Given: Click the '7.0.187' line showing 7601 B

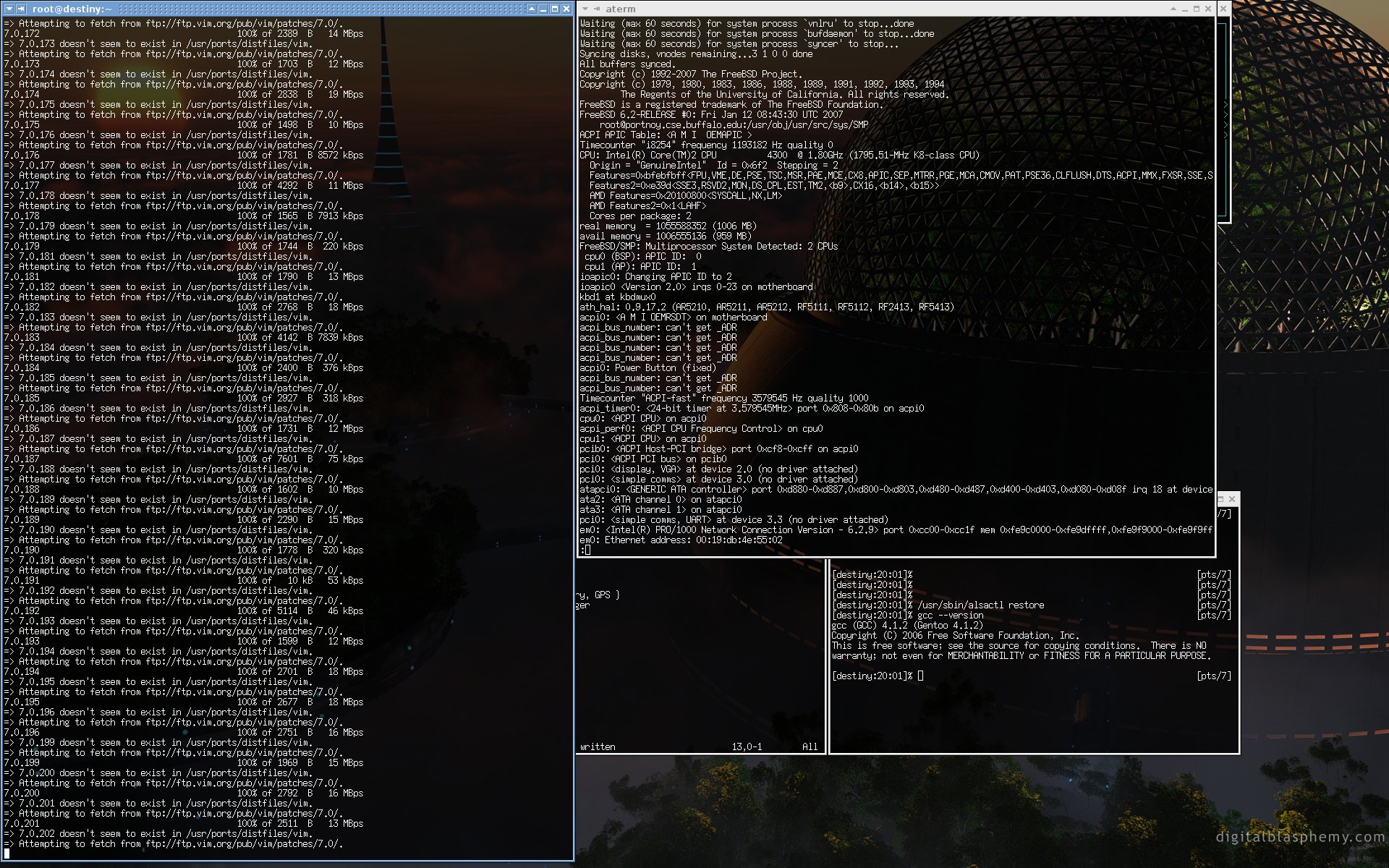Looking at the screenshot, I should pos(184,459).
